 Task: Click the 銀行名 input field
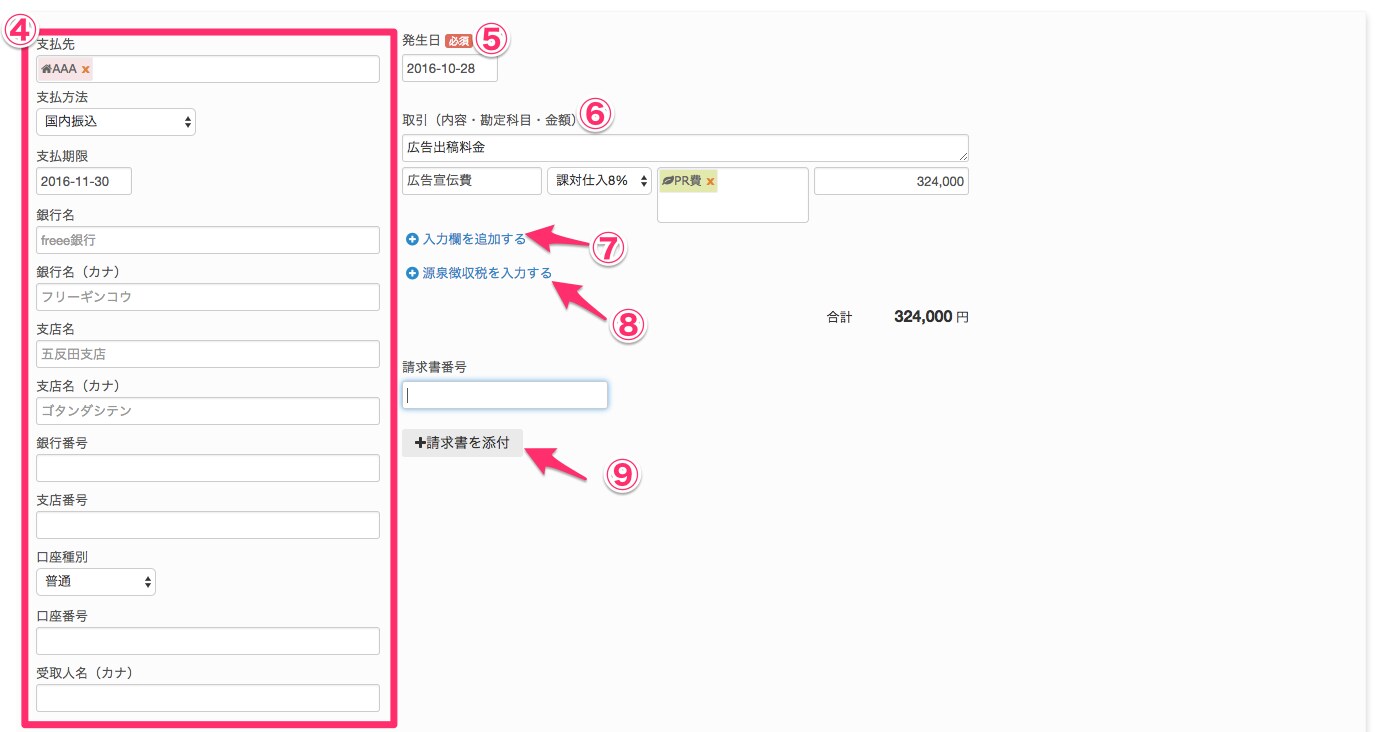(208, 240)
